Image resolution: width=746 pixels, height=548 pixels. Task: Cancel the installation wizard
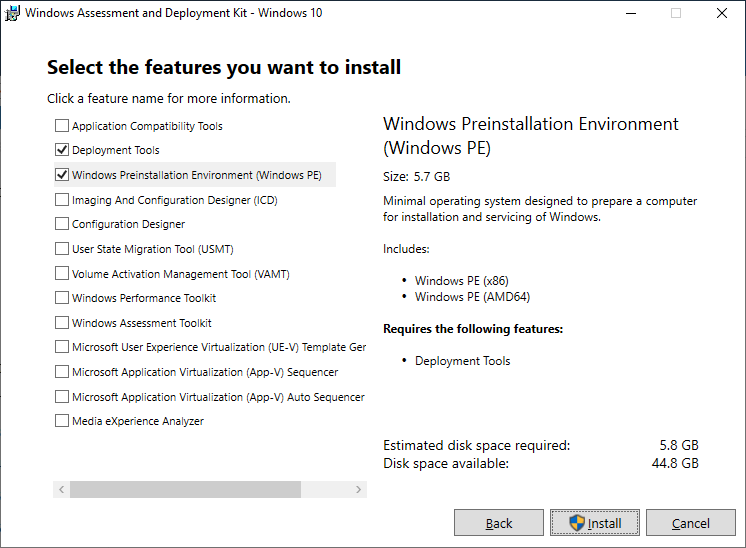pos(690,523)
